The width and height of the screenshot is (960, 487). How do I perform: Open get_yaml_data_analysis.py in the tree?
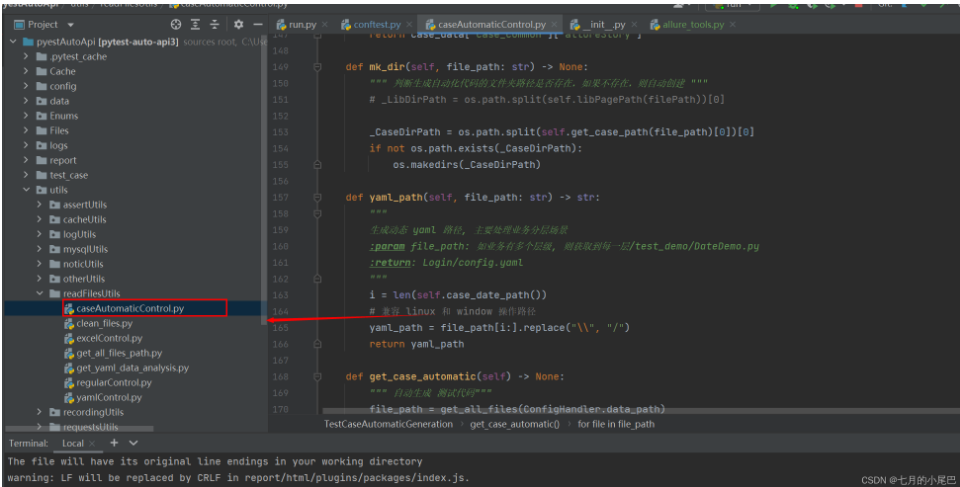coord(135,368)
